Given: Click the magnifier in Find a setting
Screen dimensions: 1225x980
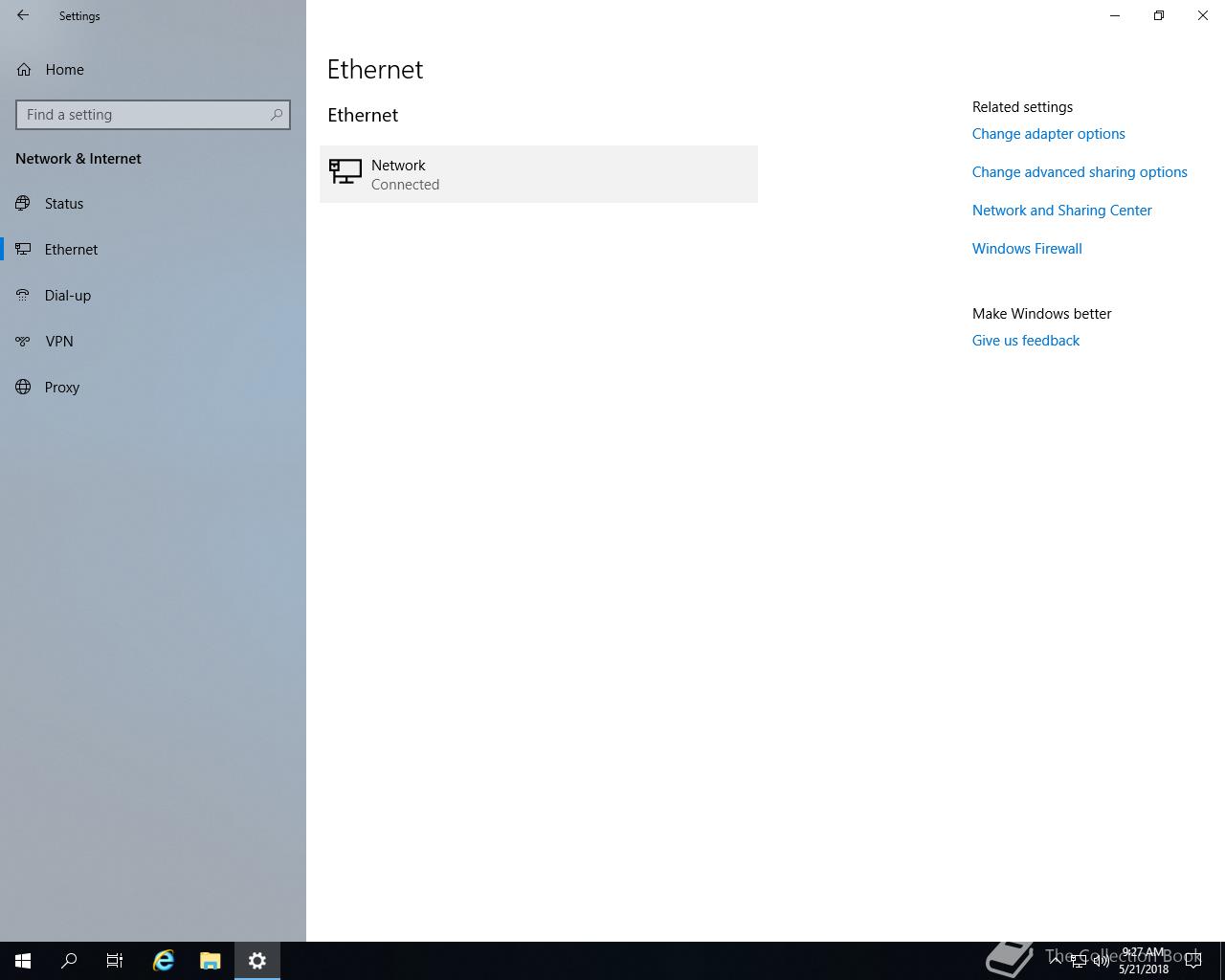Looking at the screenshot, I should tap(277, 115).
